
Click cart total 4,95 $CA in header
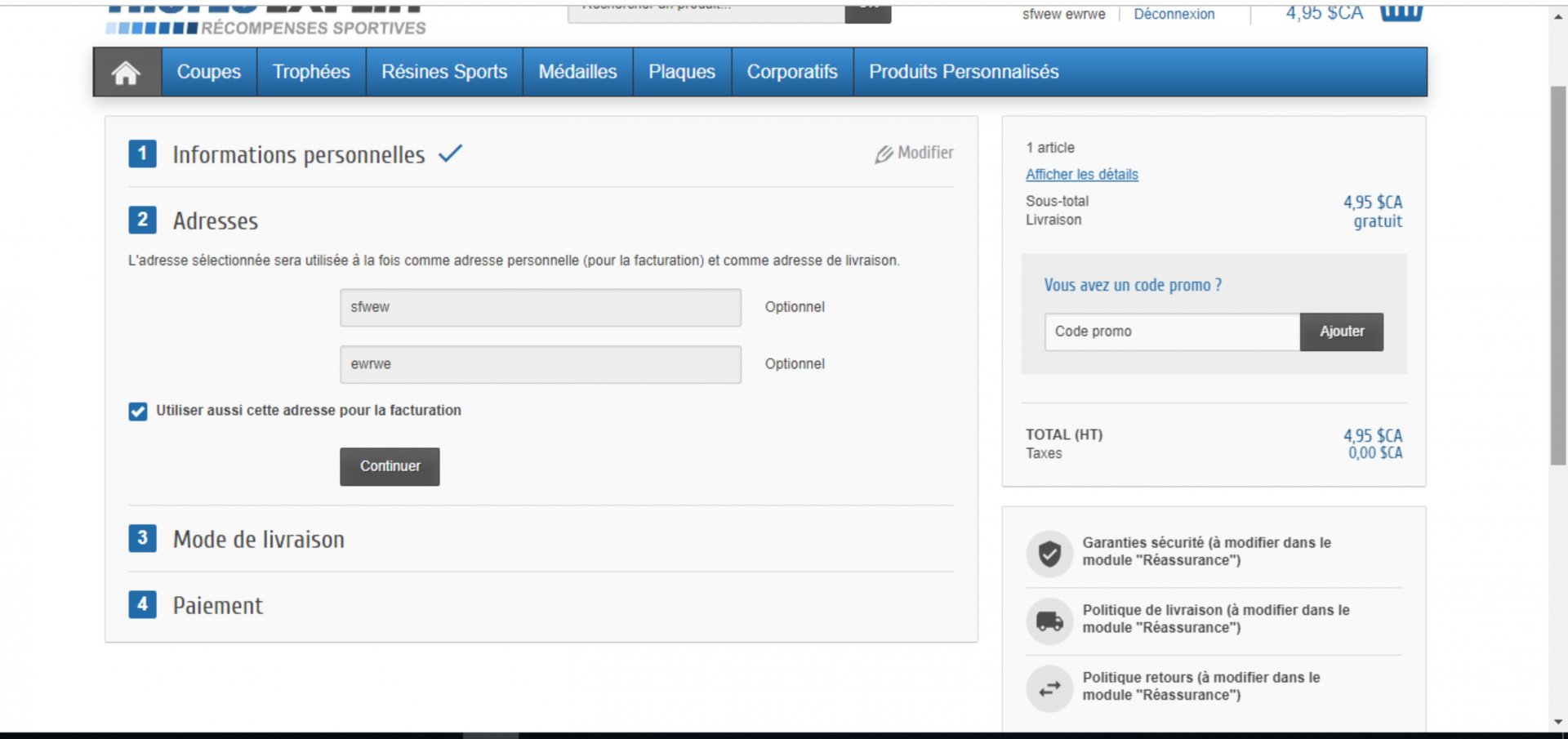[1324, 12]
